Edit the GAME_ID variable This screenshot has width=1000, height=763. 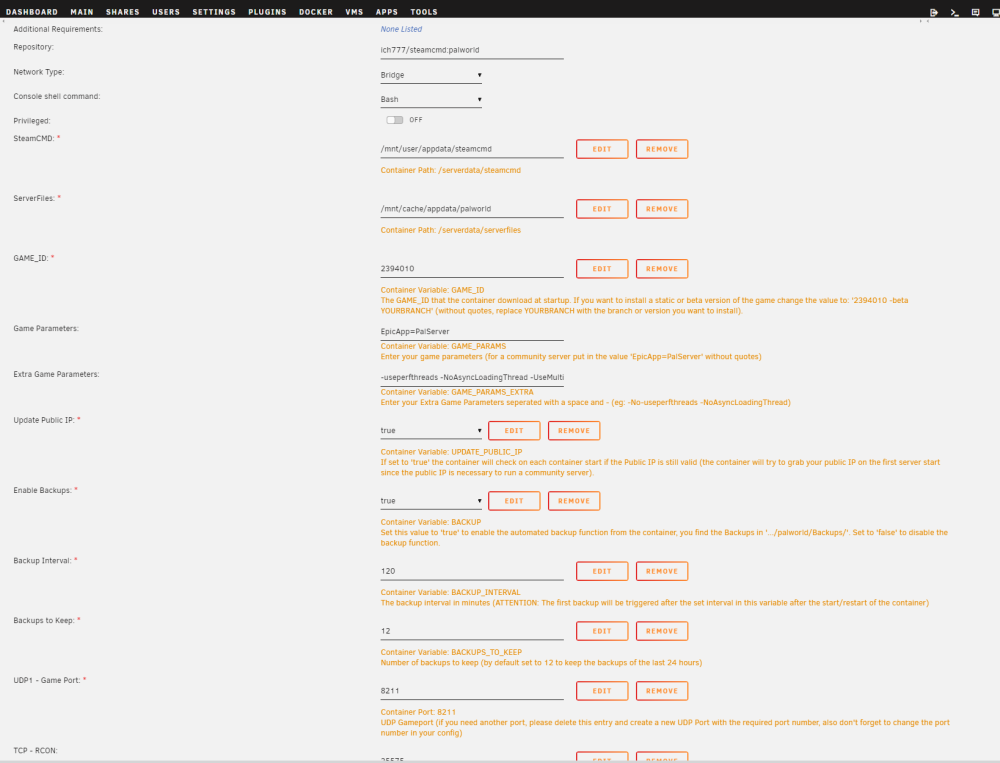602,269
